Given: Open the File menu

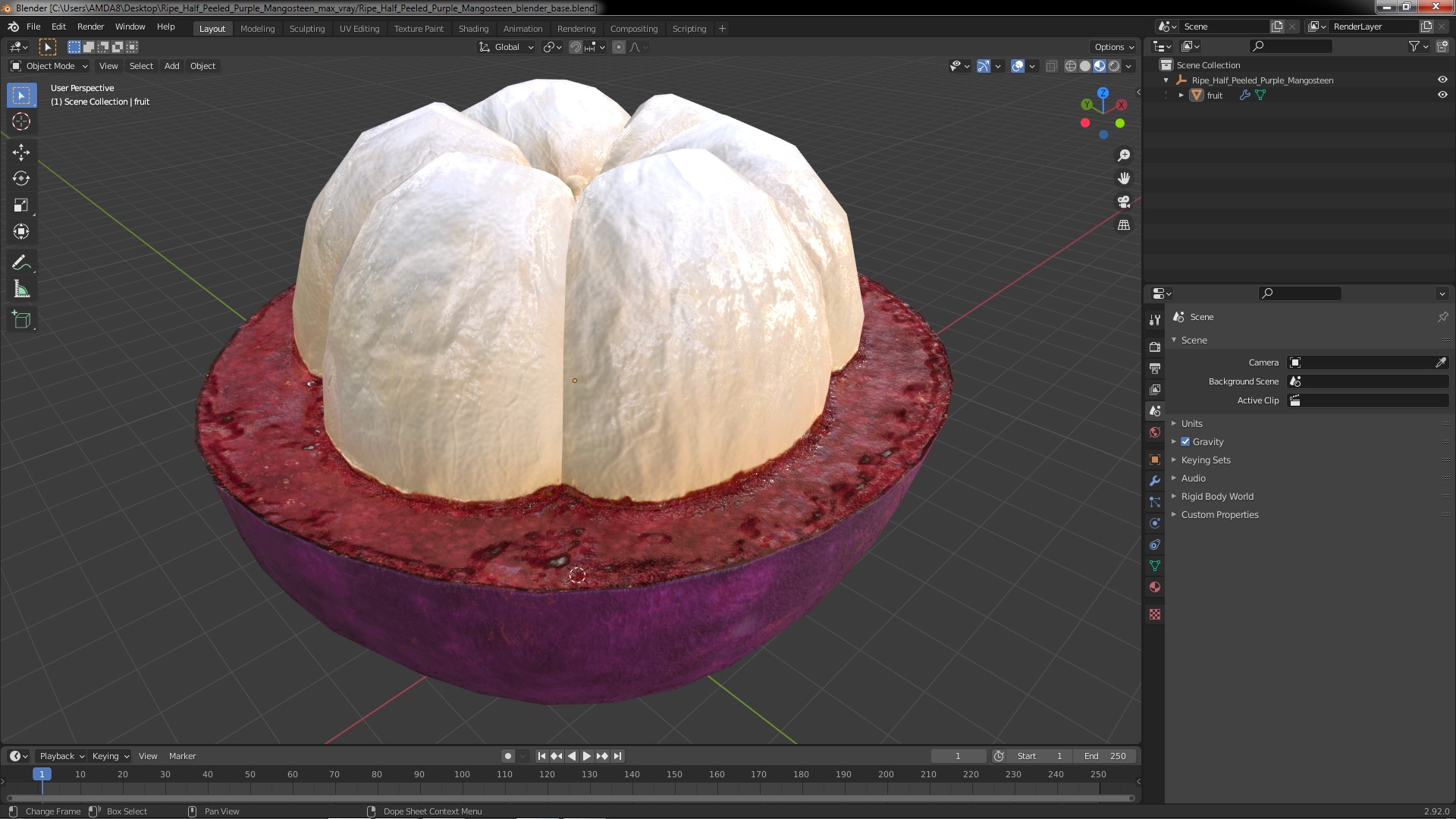Looking at the screenshot, I should (x=33, y=27).
